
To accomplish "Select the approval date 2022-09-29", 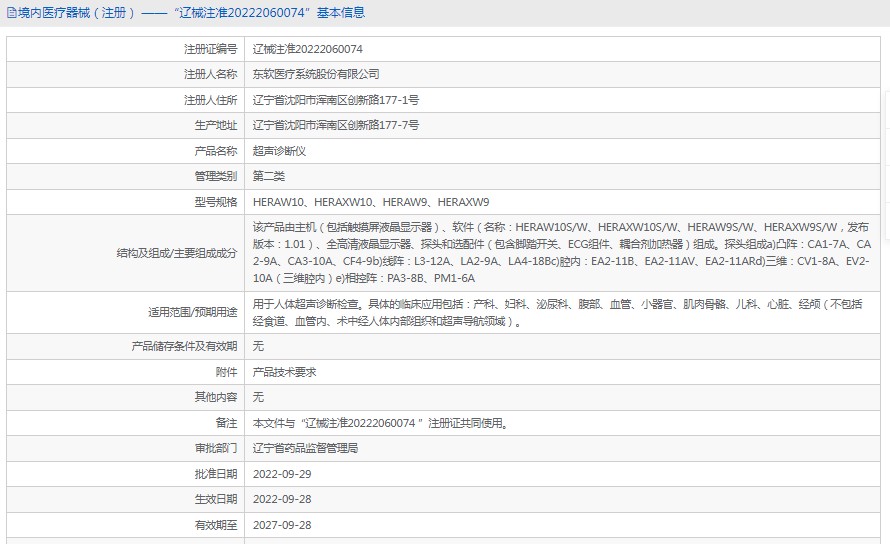I will tap(282, 474).
